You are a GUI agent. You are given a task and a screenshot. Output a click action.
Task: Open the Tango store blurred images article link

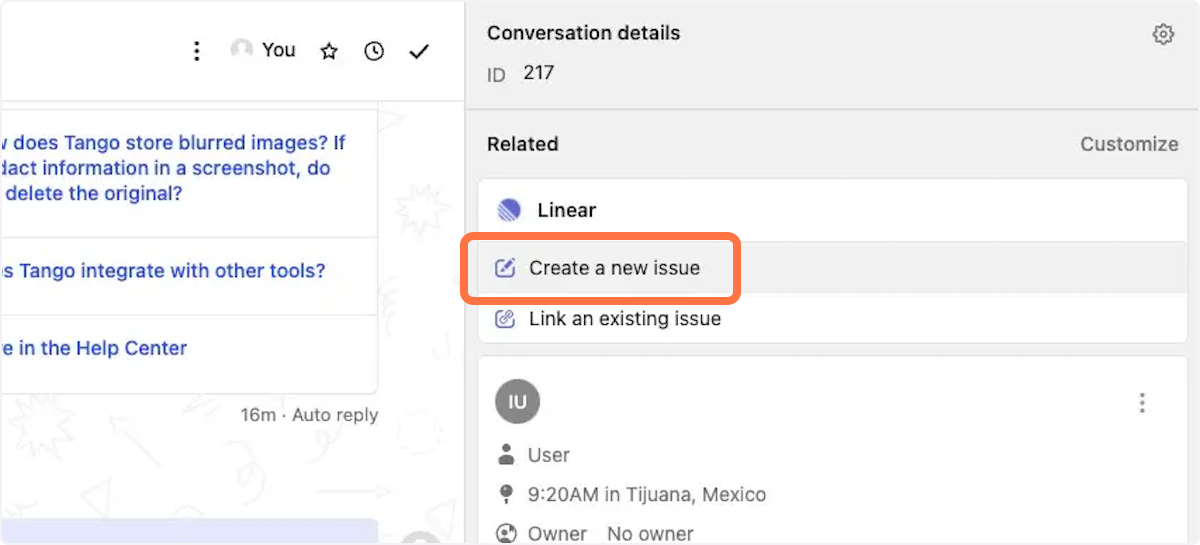[173, 168]
